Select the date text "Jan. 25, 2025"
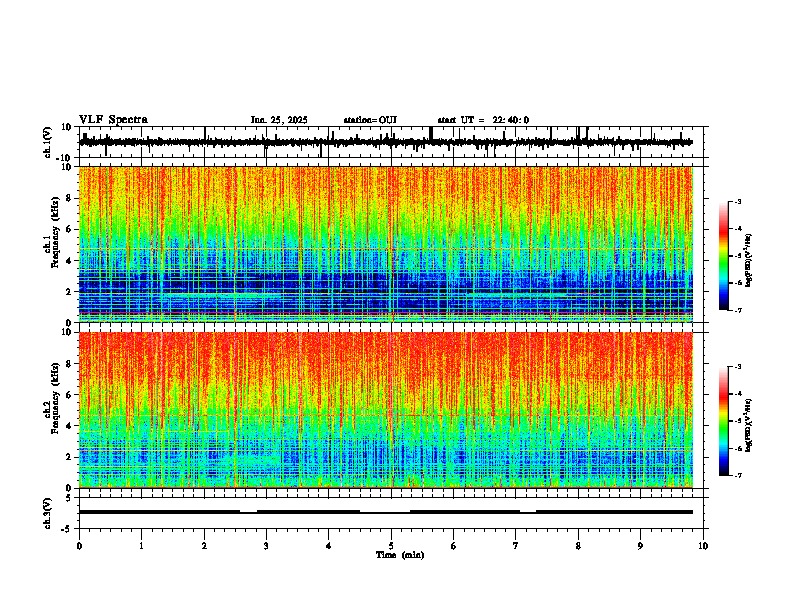This screenshot has height=612, width=792. [279, 120]
